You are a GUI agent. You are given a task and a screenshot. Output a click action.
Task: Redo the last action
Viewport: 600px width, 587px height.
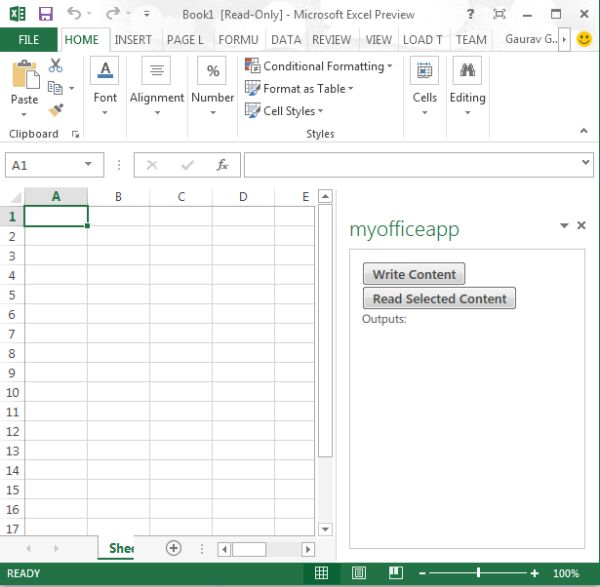113,14
